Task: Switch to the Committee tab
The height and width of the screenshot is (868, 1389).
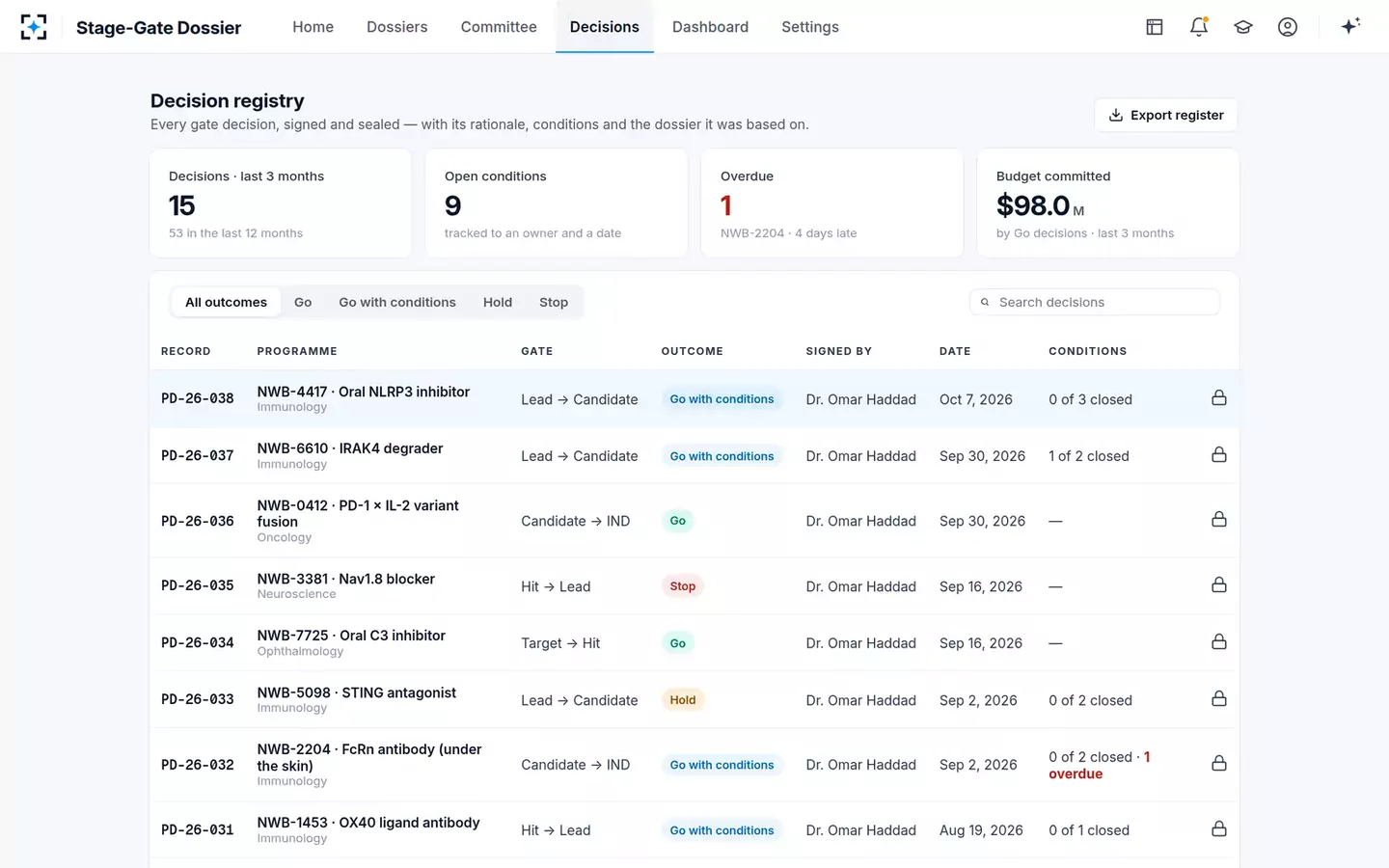Action: (499, 27)
